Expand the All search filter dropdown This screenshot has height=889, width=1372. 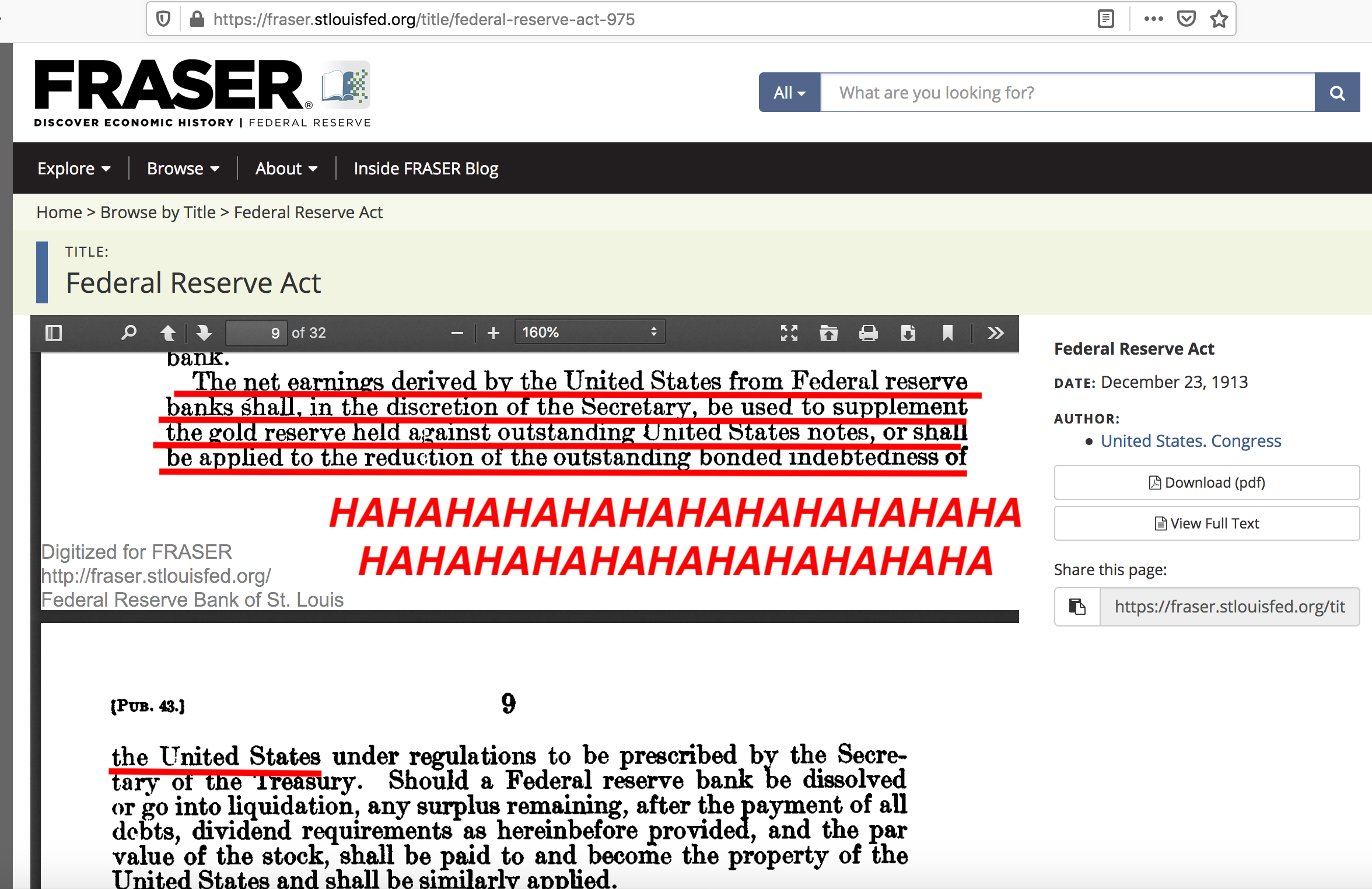coord(789,93)
